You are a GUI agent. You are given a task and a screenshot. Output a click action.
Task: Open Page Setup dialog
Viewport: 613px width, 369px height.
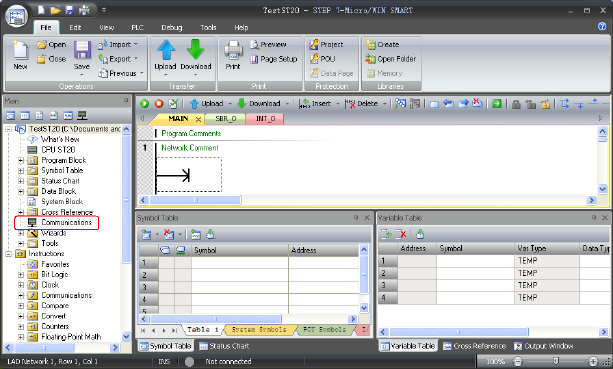(274, 59)
